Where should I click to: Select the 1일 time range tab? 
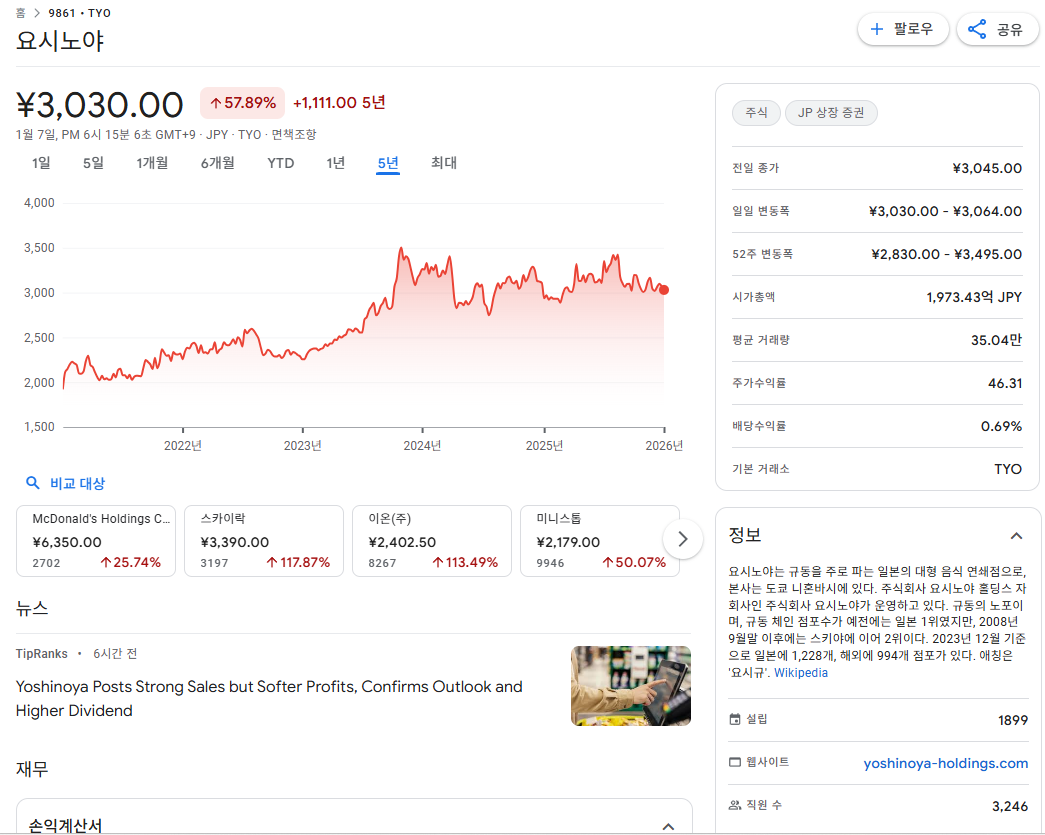[41, 163]
